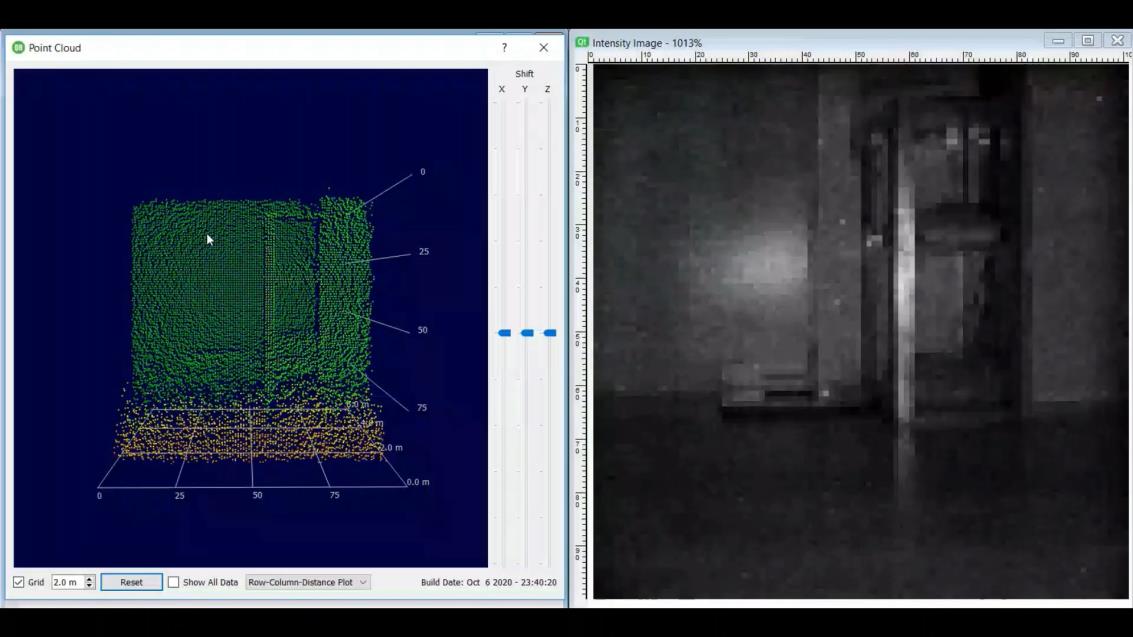Viewport: 1133px width, 637px height.
Task: Click the 2.0 m grid size field
Action: tap(66, 582)
